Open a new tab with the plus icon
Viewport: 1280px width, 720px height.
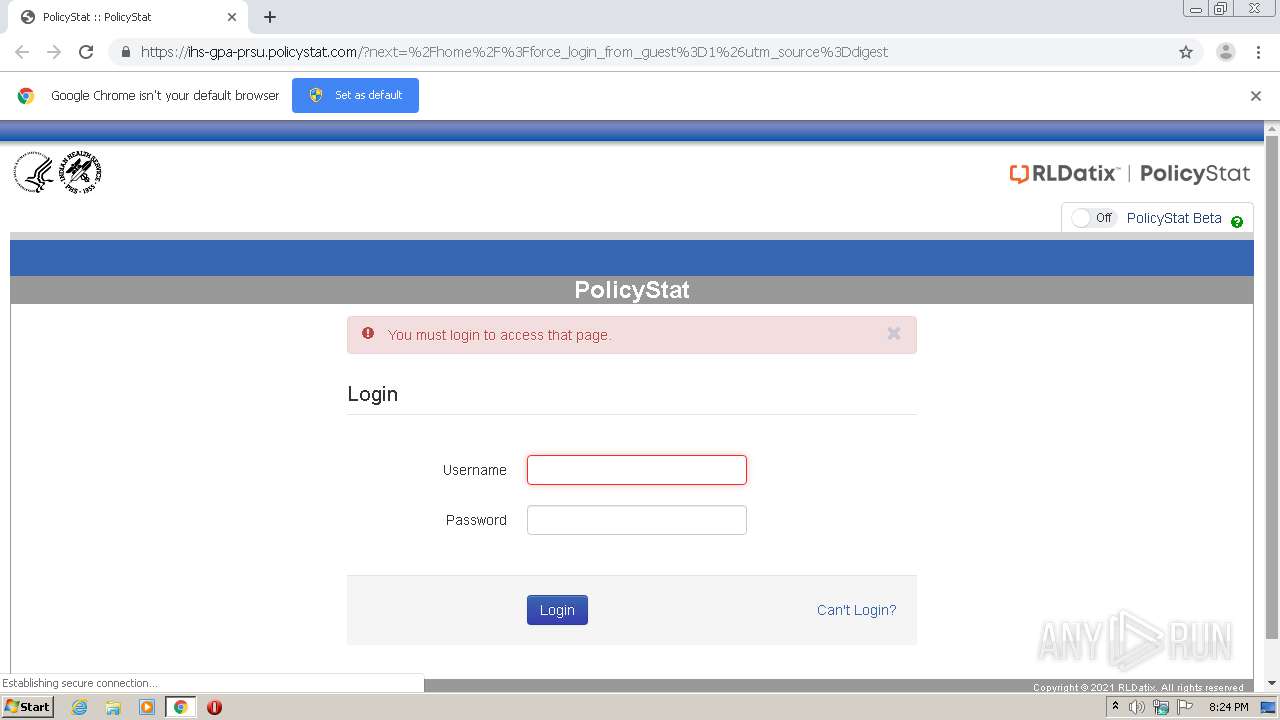coord(270,17)
